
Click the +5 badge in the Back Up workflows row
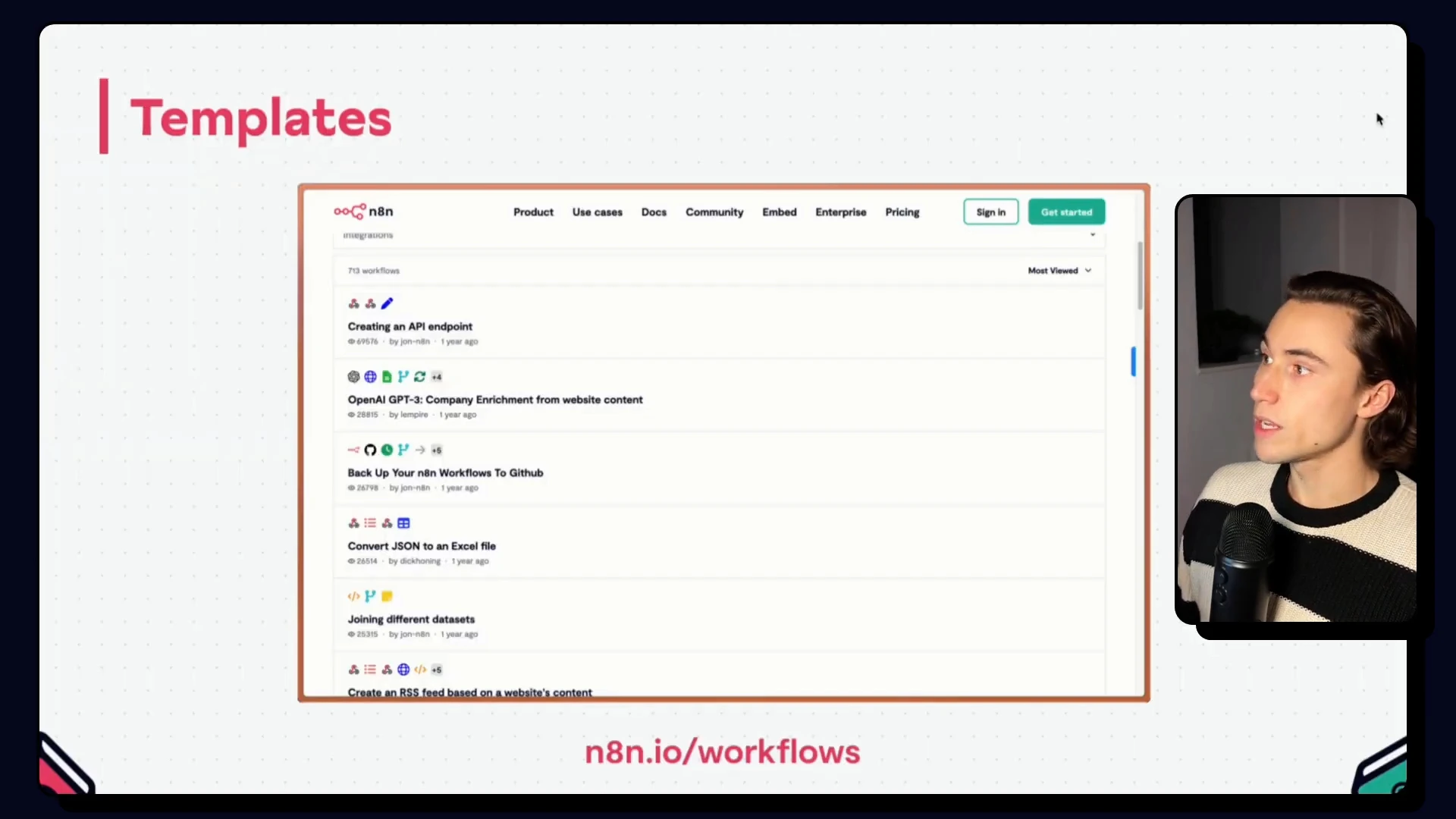click(436, 450)
